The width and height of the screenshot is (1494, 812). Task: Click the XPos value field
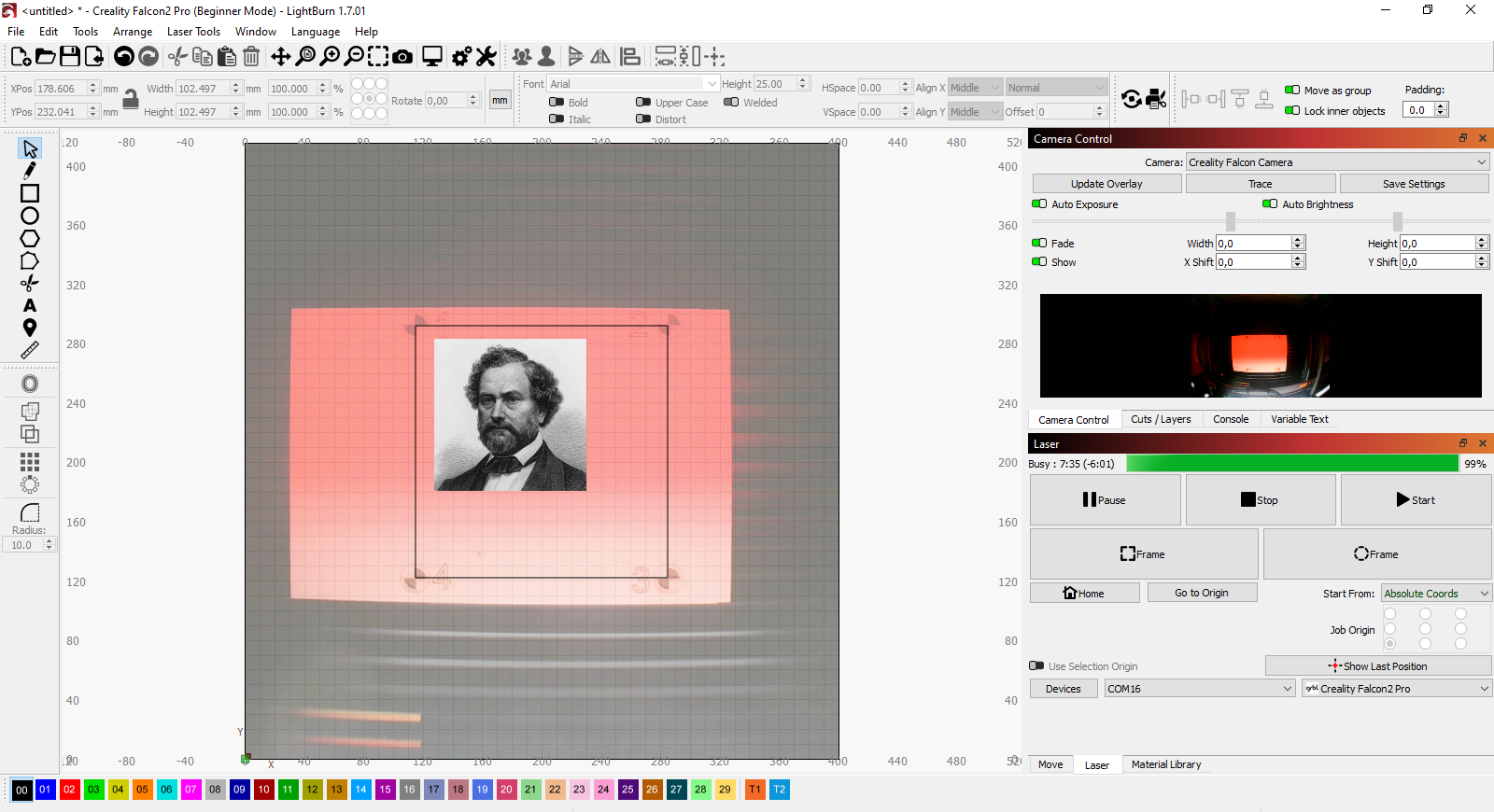[x=62, y=89]
